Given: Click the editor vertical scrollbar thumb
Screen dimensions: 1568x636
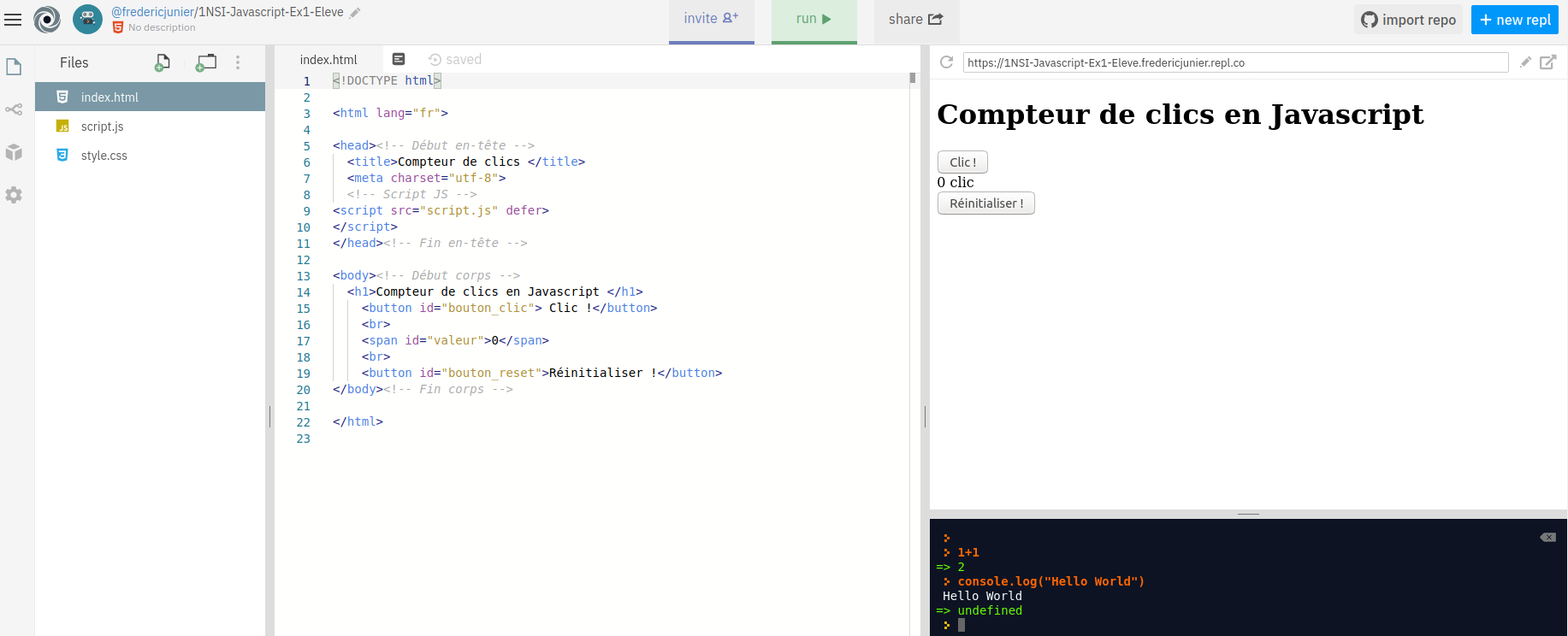Looking at the screenshot, I should [x=913, y=78].
